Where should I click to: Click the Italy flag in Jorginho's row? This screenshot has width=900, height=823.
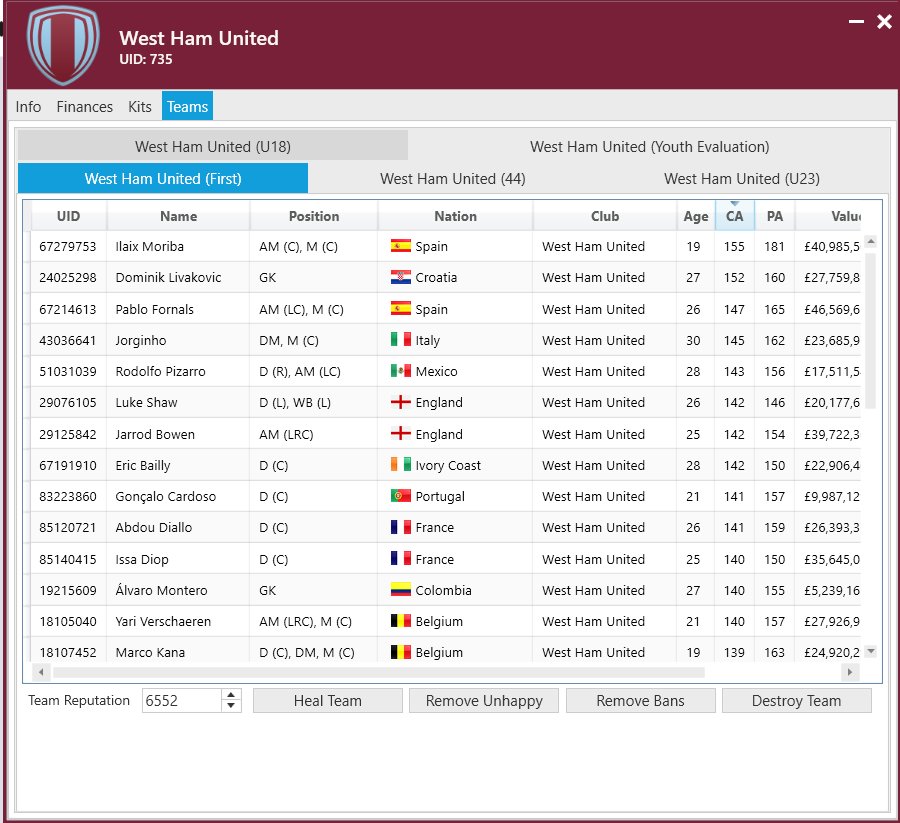point(401,340)
